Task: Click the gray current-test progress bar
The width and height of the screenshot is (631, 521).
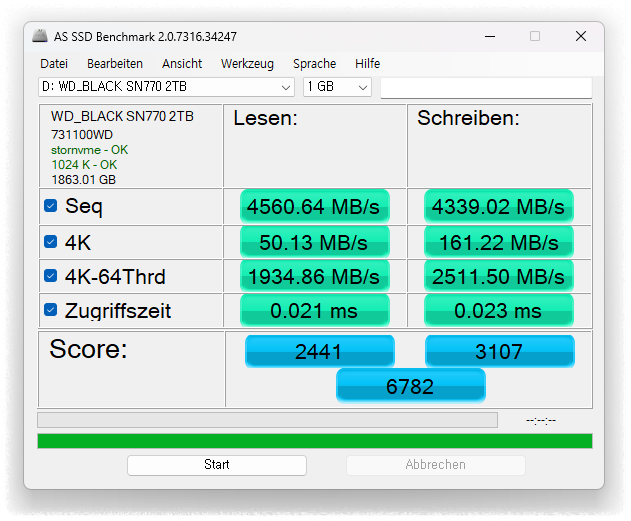Action: 268,420
